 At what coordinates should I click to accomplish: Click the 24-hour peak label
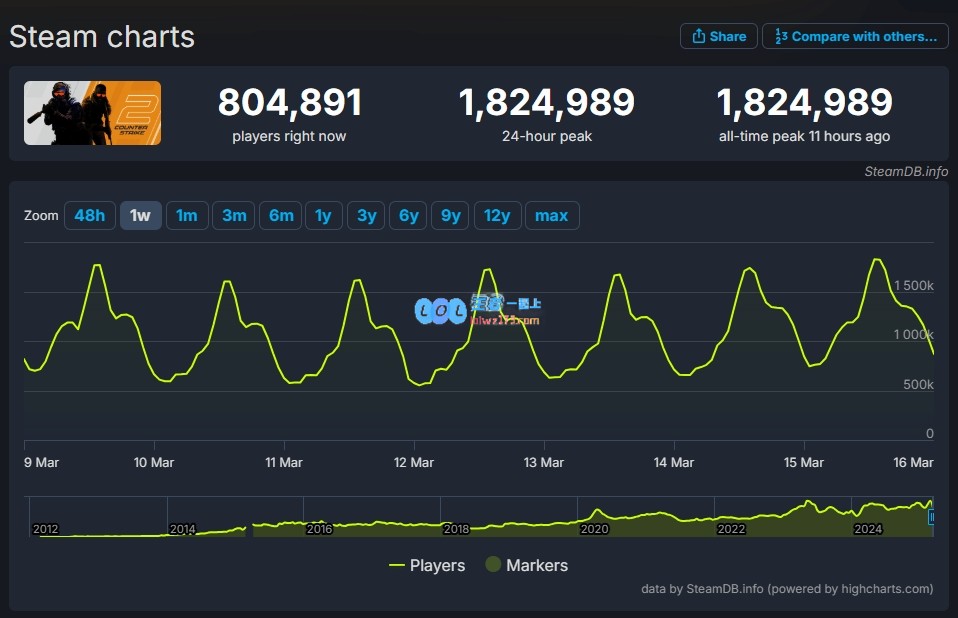click(x=547, y=136)
